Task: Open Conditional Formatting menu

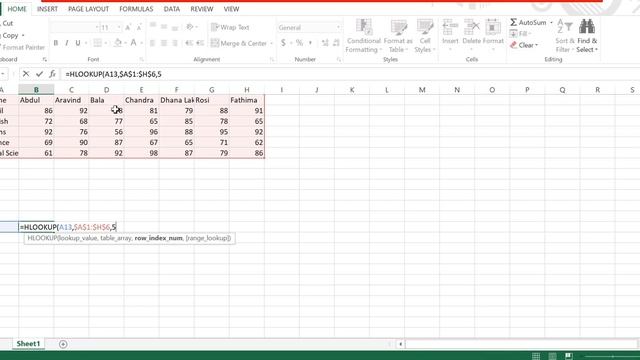Action: pyautogui.click(x=363, y=36)
